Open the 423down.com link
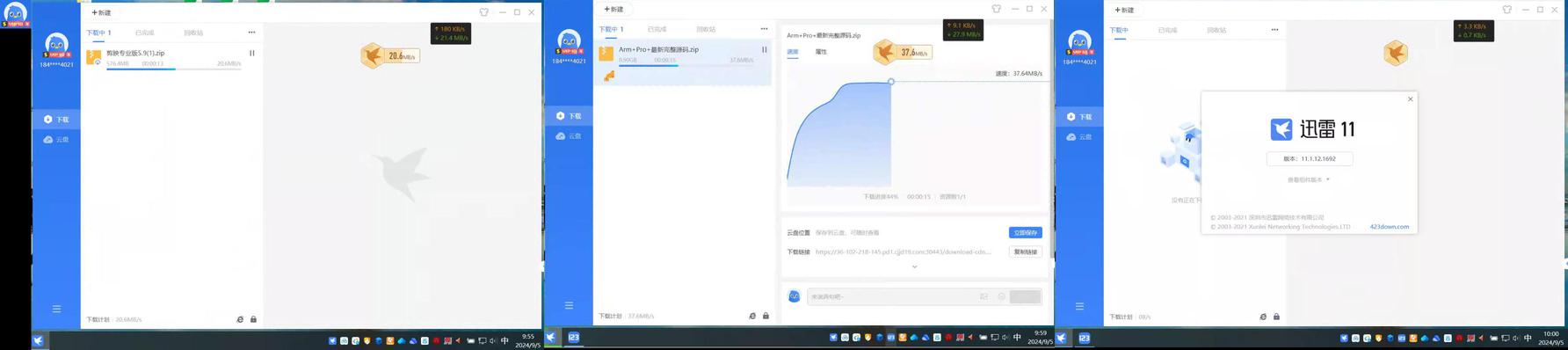The image size is (1568, 350). pos(1389,227)
